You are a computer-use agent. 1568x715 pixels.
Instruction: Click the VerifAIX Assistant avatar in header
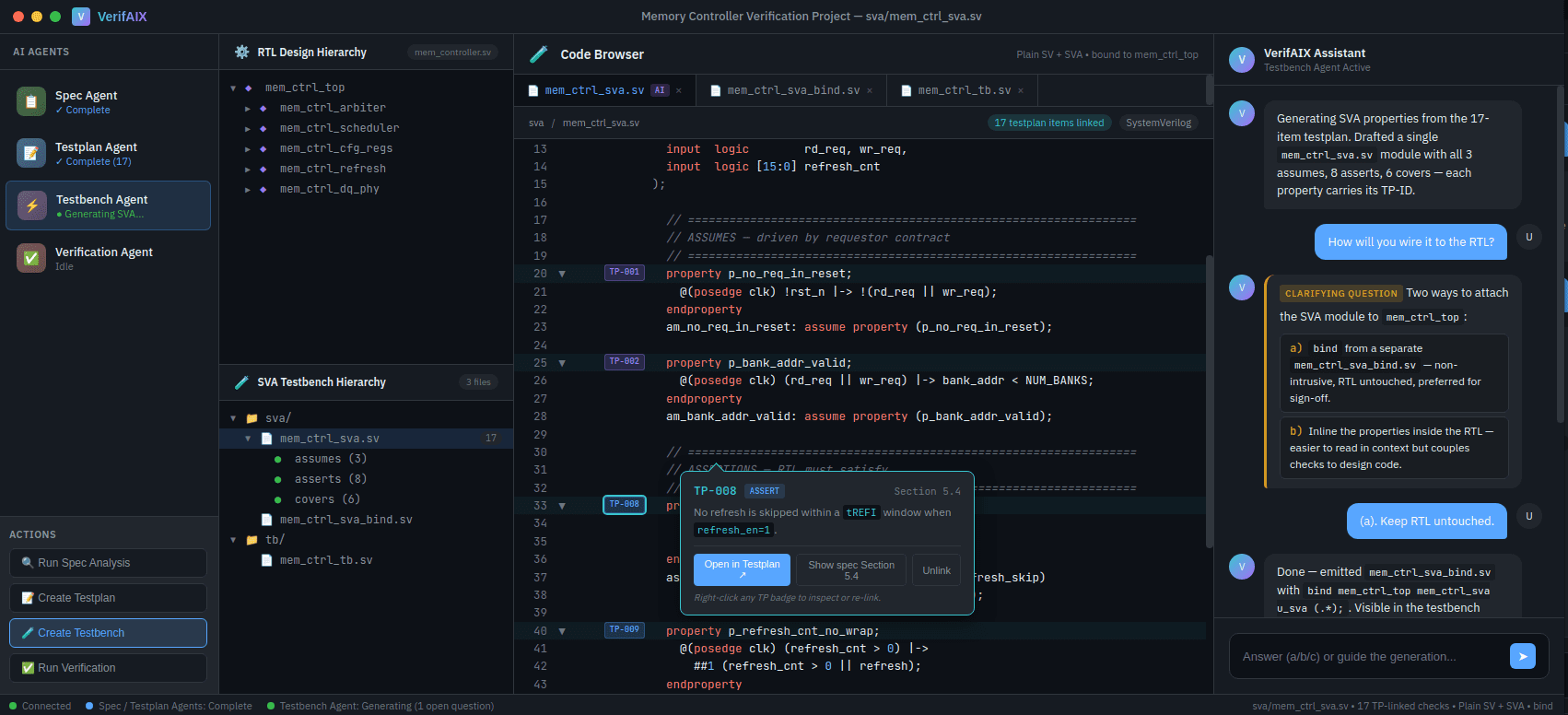click(x=1242, y=60)
